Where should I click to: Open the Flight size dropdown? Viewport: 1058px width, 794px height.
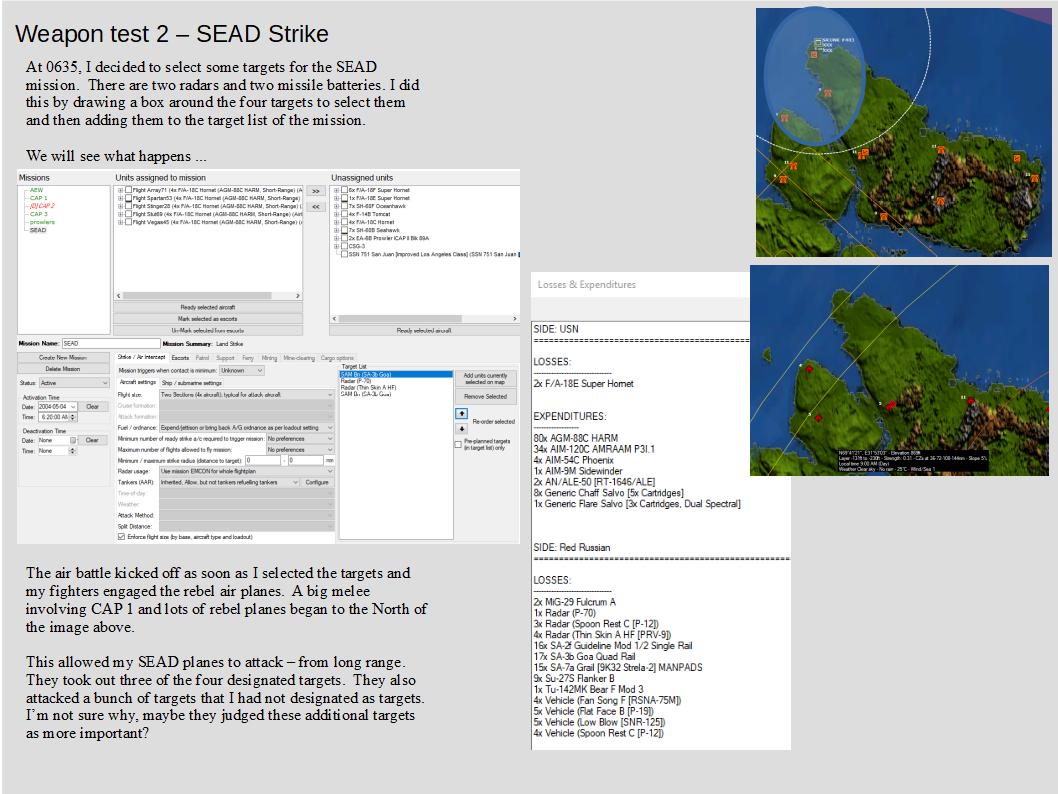(x=246, y=394)
